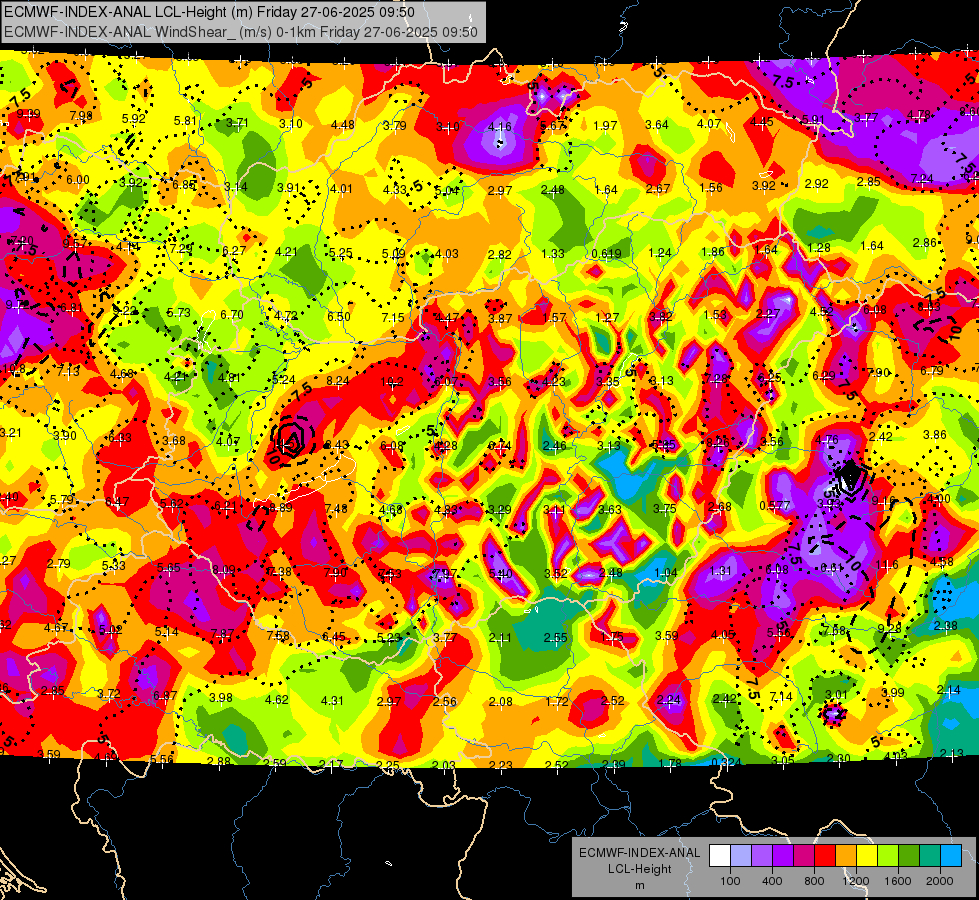Click the orange legend swatch
This screenshot has width=979, height=900.
(x=846, y=856)
